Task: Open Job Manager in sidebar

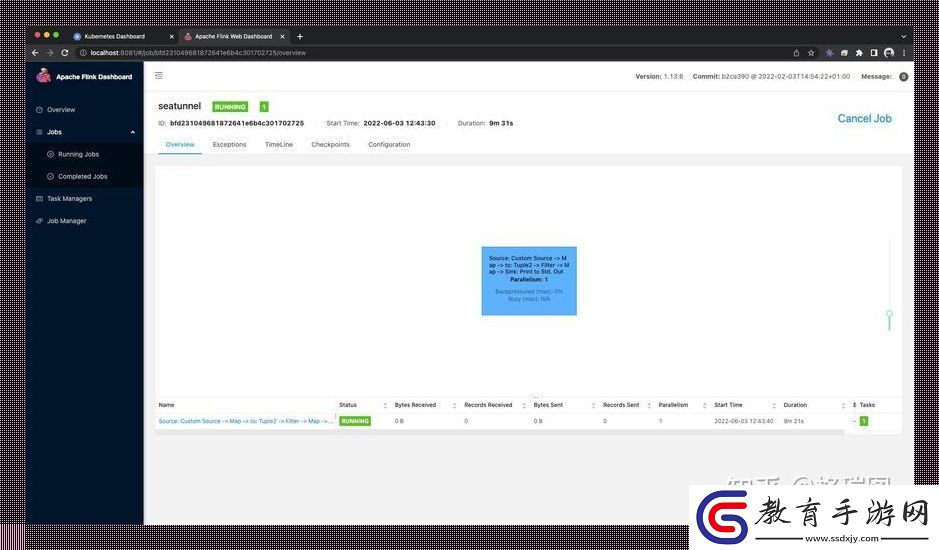Action: click(66, 220)
